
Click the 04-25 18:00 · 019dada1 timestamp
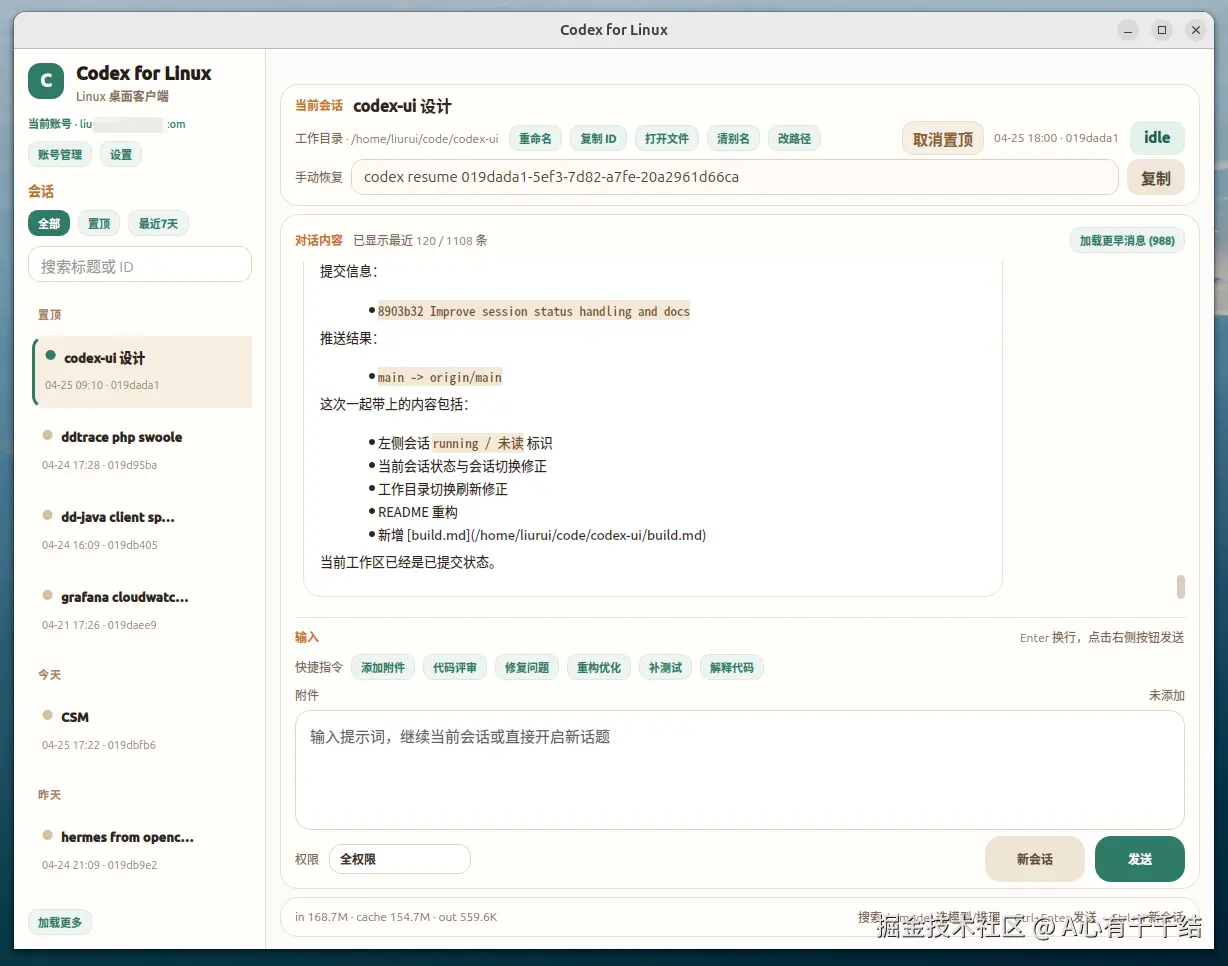1056,139
